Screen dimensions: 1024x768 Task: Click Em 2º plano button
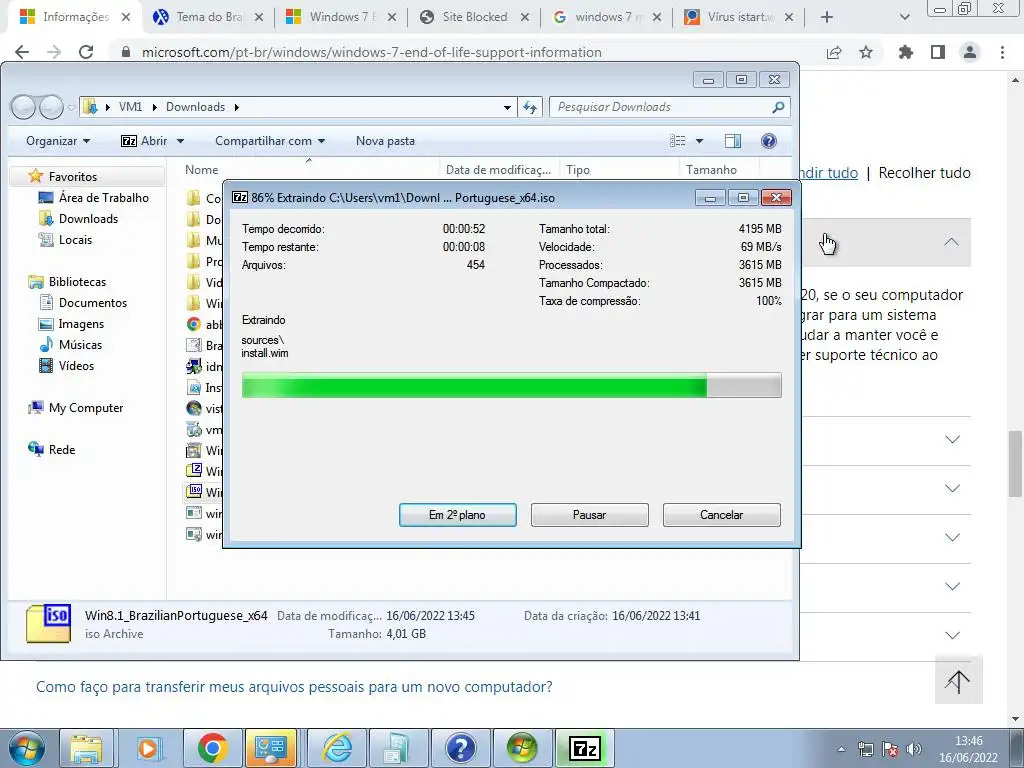pos(457,515)
